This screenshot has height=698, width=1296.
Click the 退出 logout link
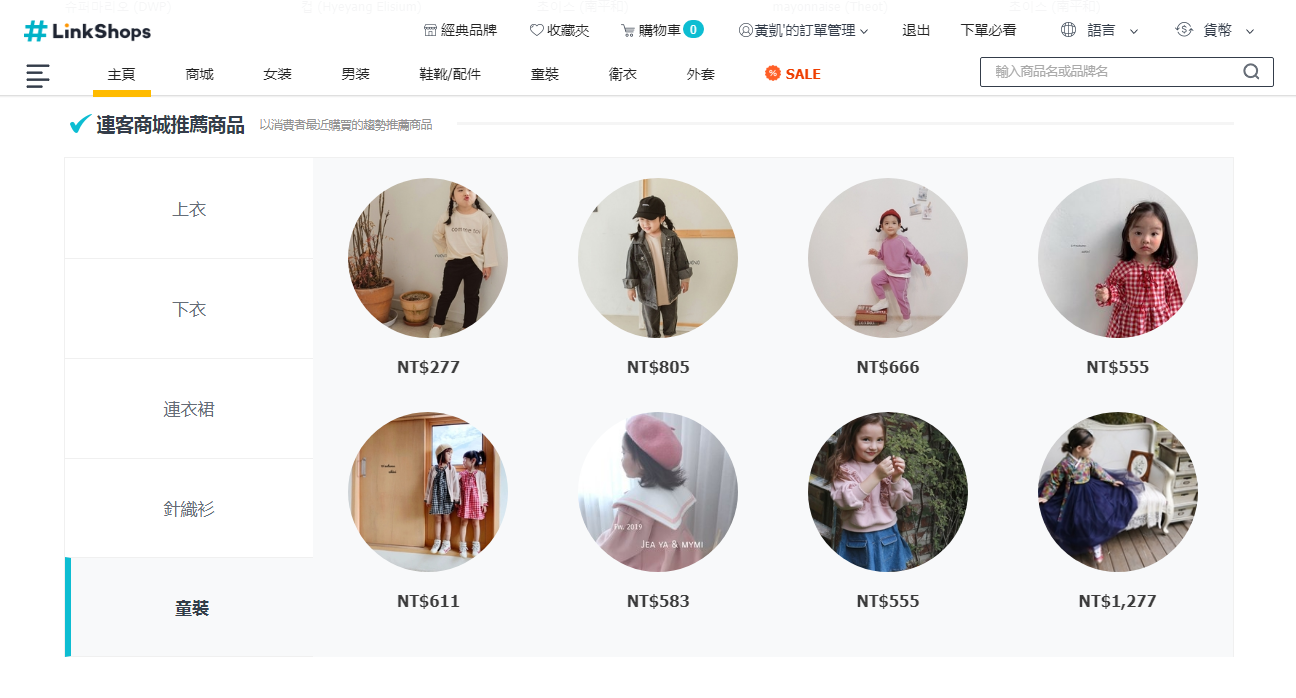[x=916, y=30]
